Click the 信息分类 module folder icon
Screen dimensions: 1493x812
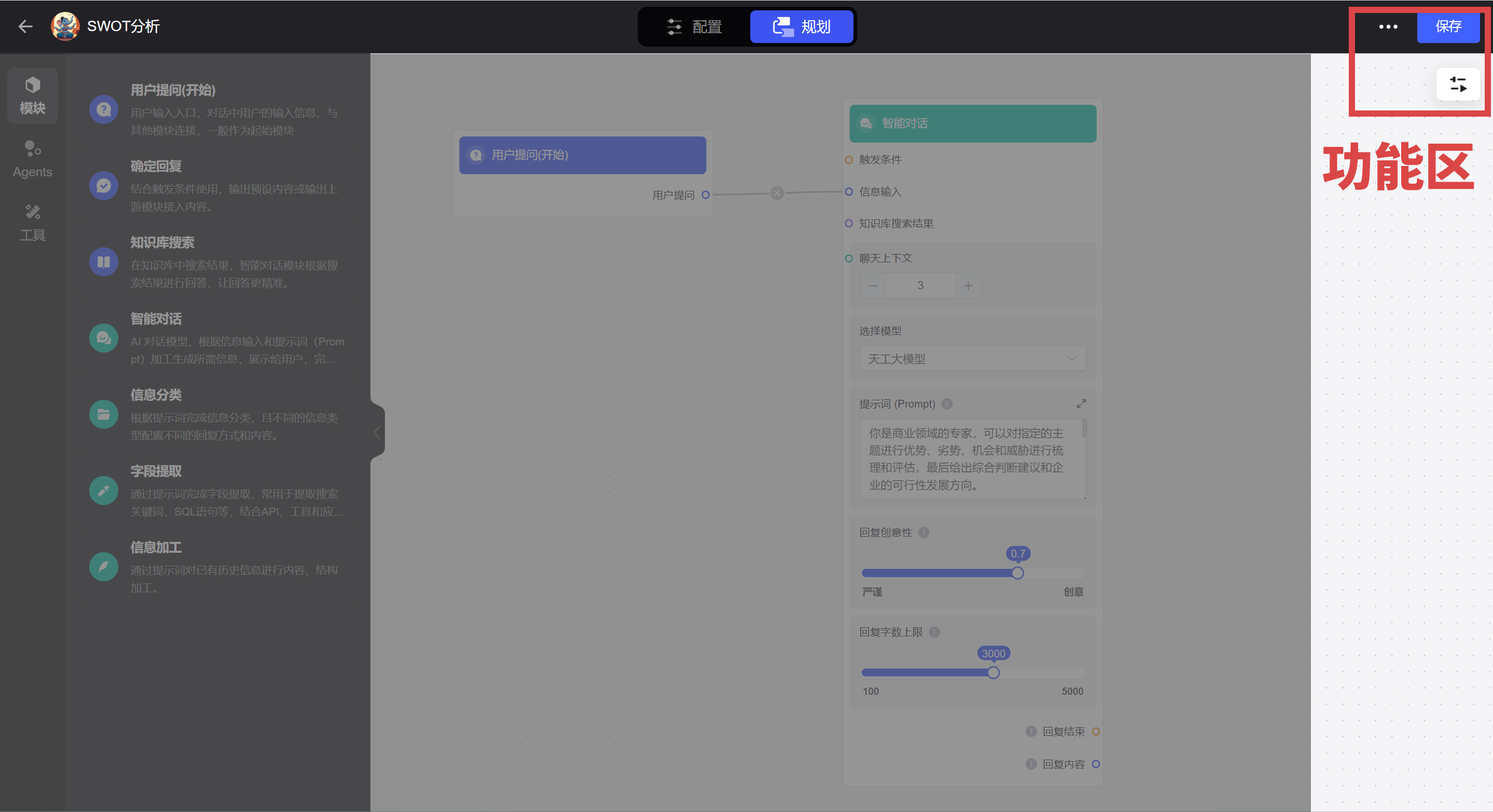point(104,414)
